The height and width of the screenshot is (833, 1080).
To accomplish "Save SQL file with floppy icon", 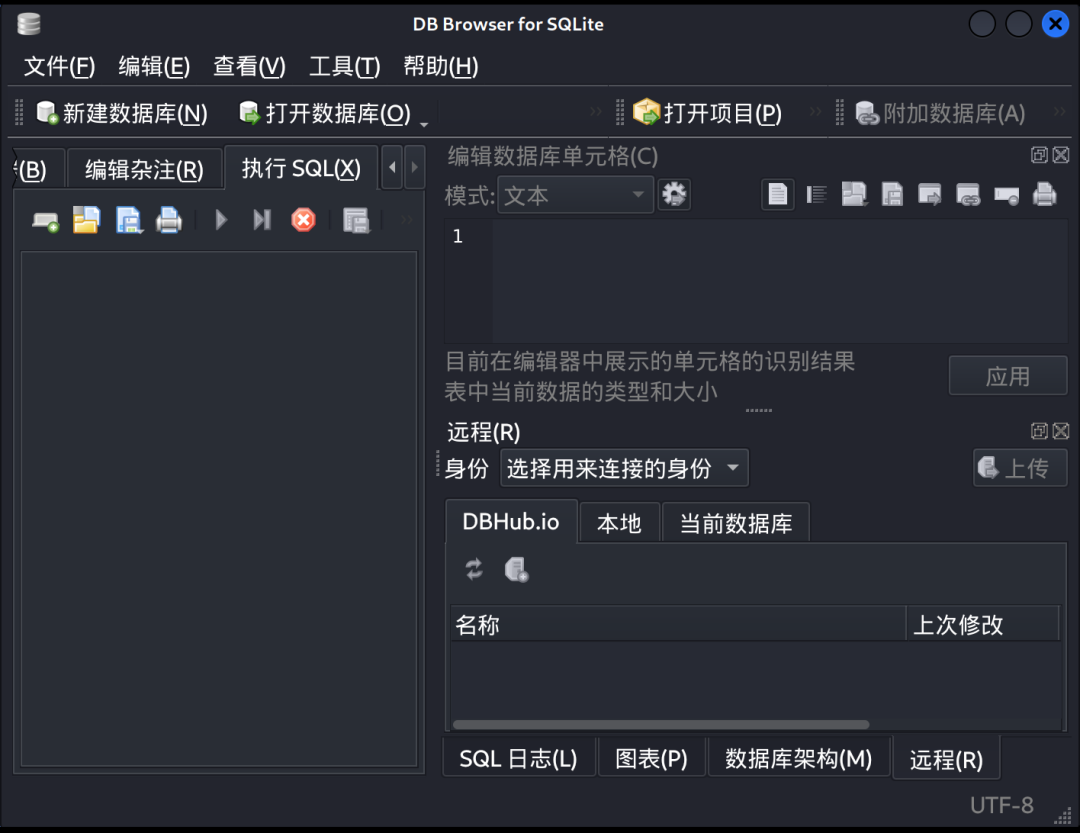I will [x=128, y=220].
